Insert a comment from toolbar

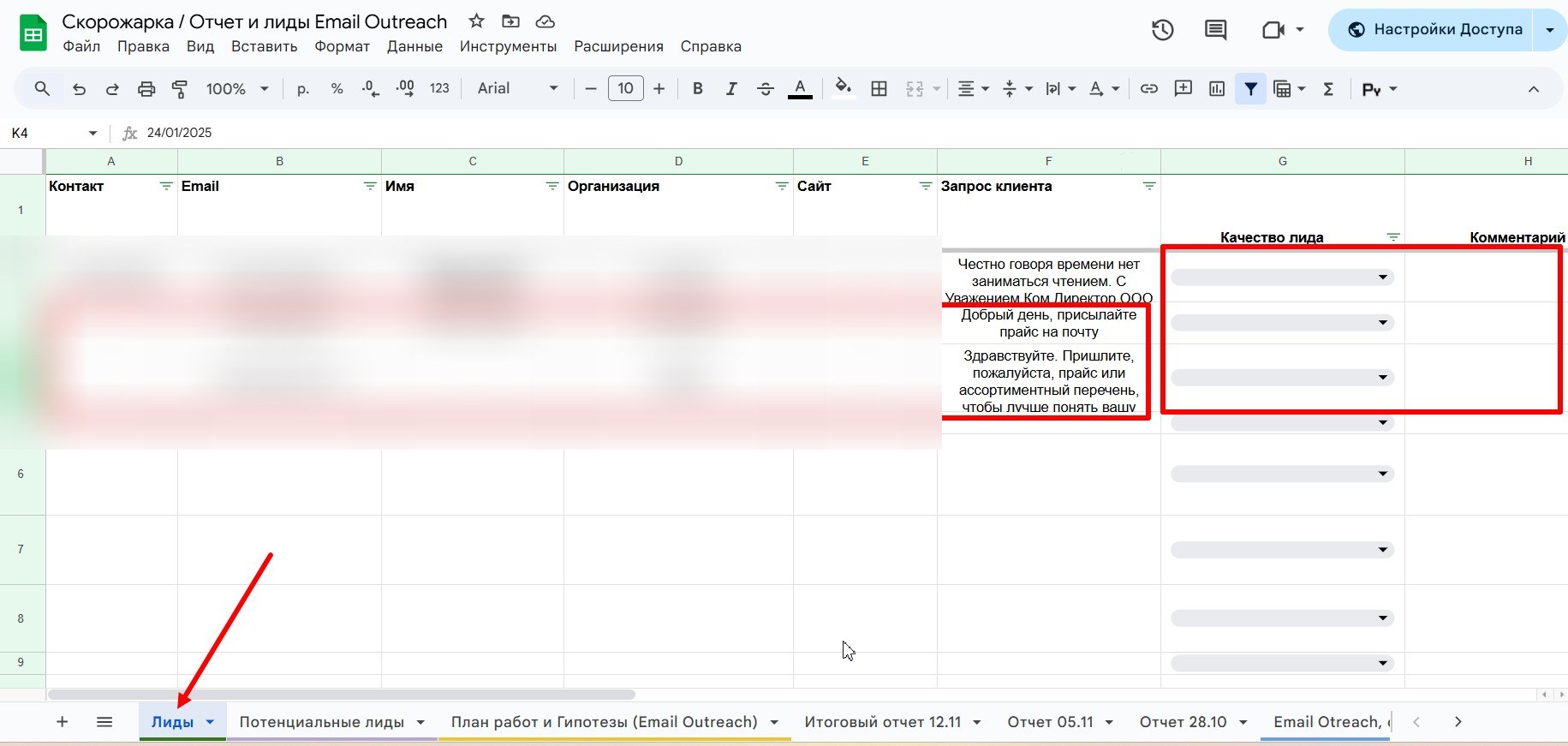1183,89
